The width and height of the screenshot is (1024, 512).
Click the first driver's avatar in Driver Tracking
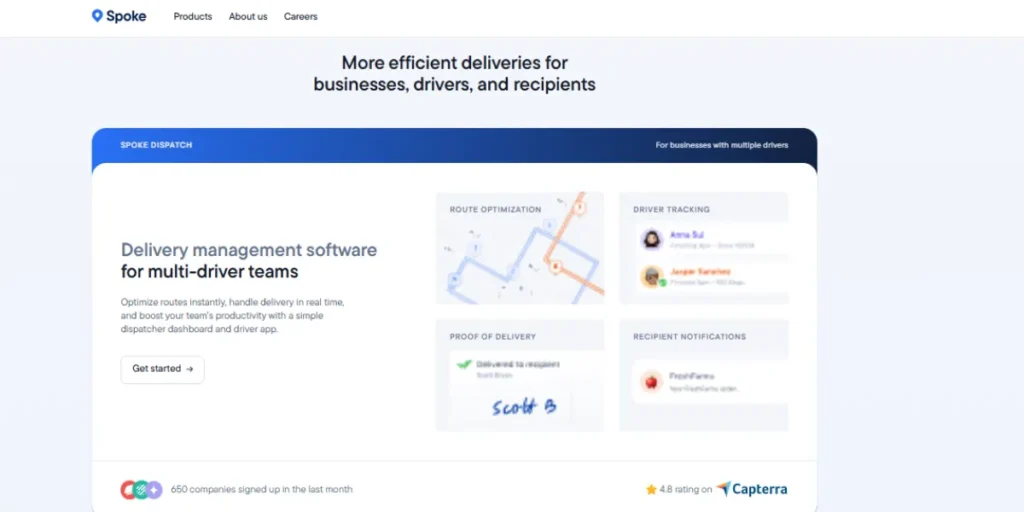[x=651, y=239]
